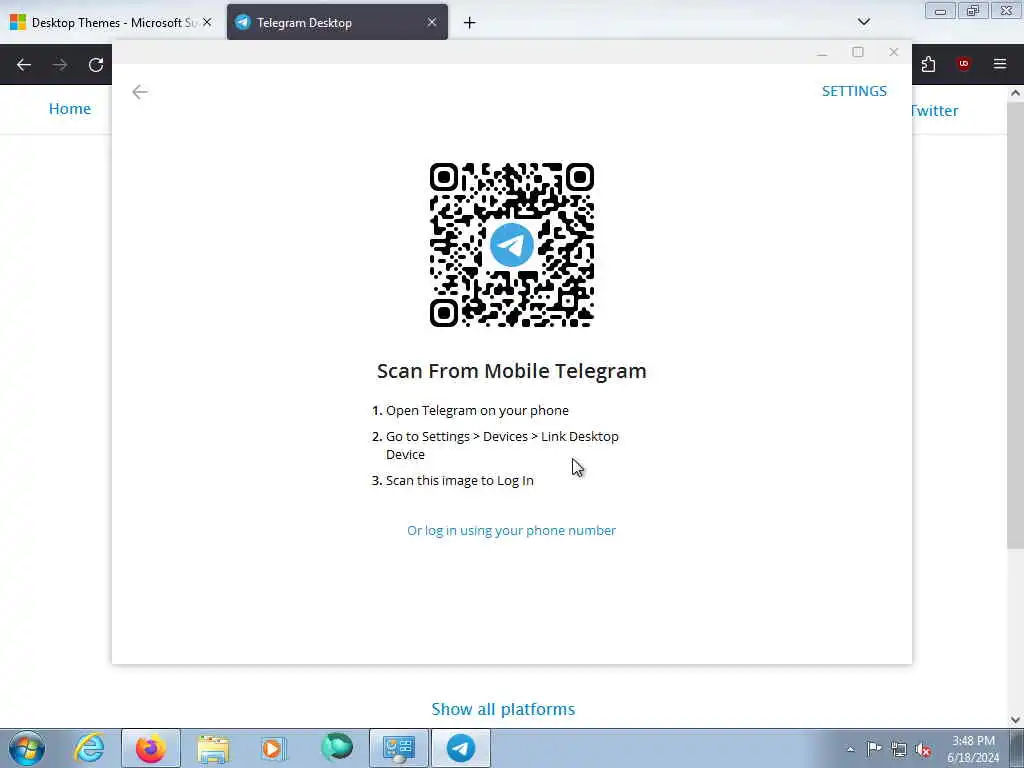Open Windows Media Player in taskbar
This screenshot has width=1024, height=768.
pyautogui.click(x=274, y=748)
